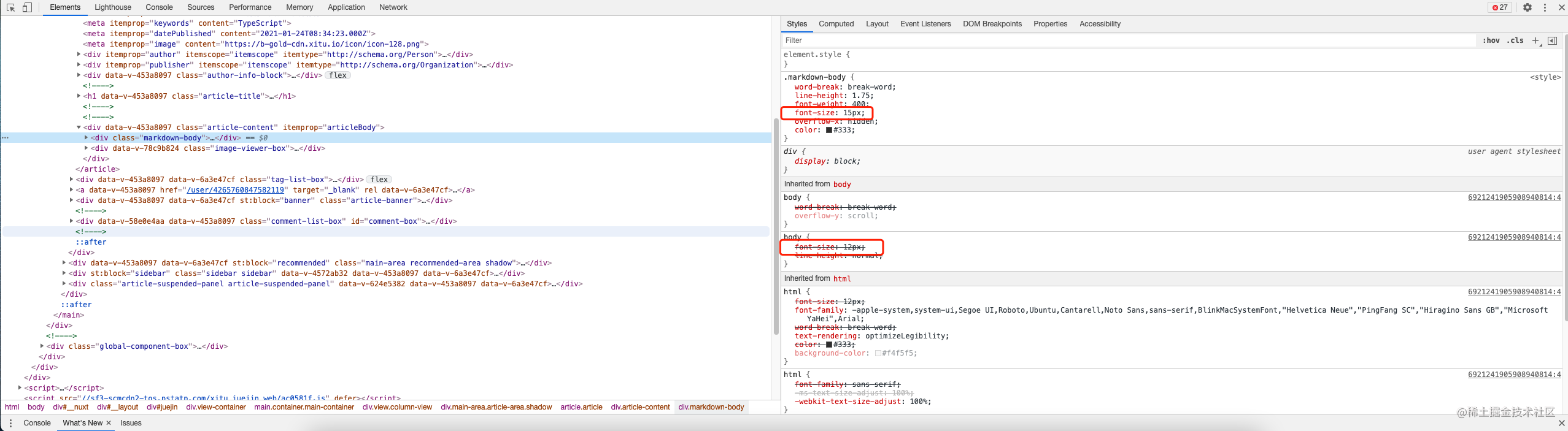Switch to the Layout tab
Viewport: 1568px width, 431px height.
877,24
